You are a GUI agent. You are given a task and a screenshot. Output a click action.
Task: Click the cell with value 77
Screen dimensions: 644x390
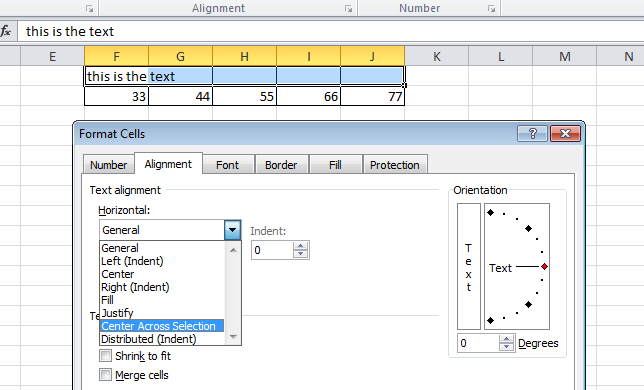pos(373,96)
